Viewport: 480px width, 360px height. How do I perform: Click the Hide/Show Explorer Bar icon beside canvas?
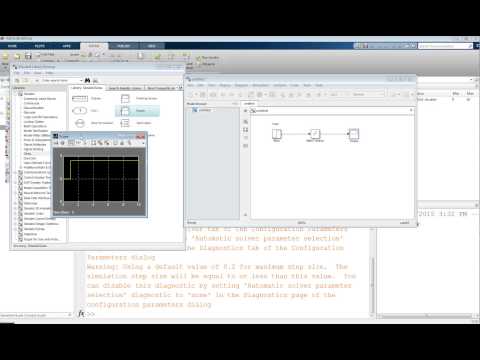pyautogui.click(x=246, y=111)
